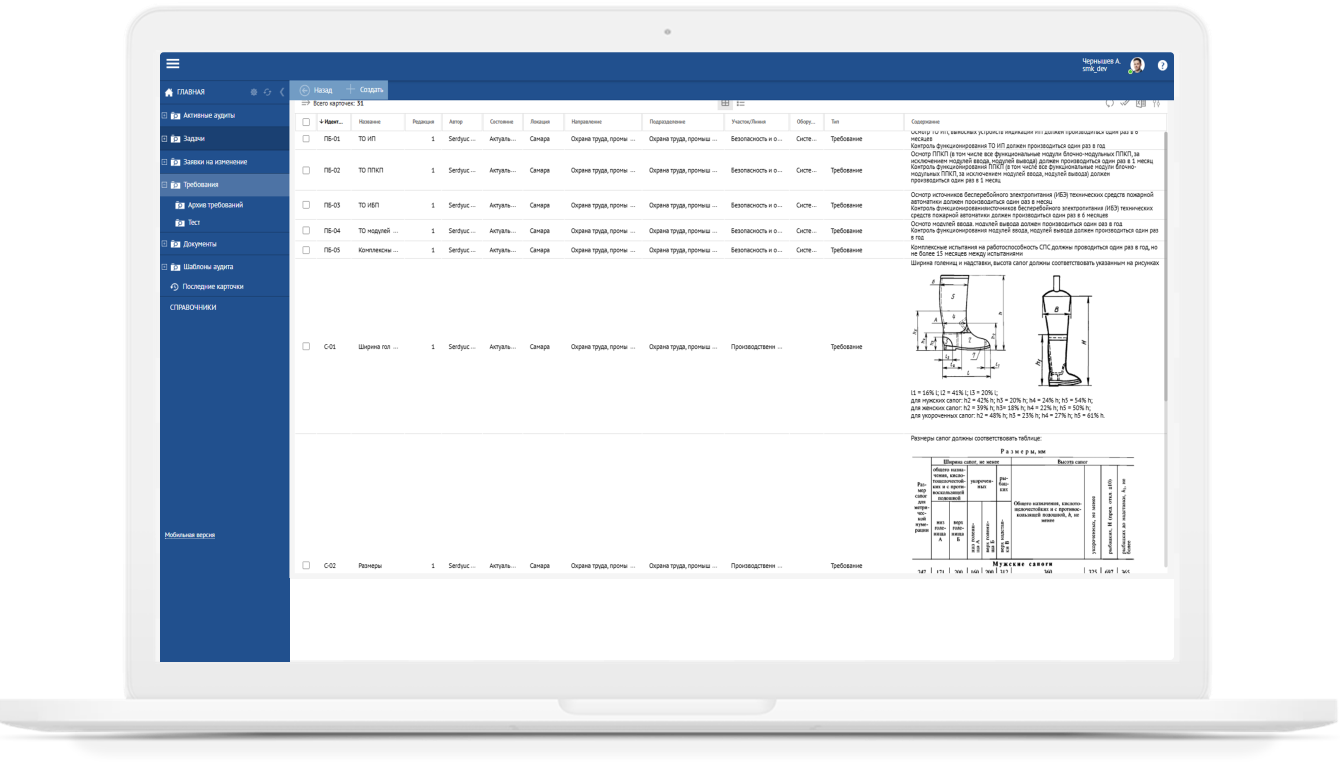
Task: Click the sidebar refresh icon
Action: [268, 92]
